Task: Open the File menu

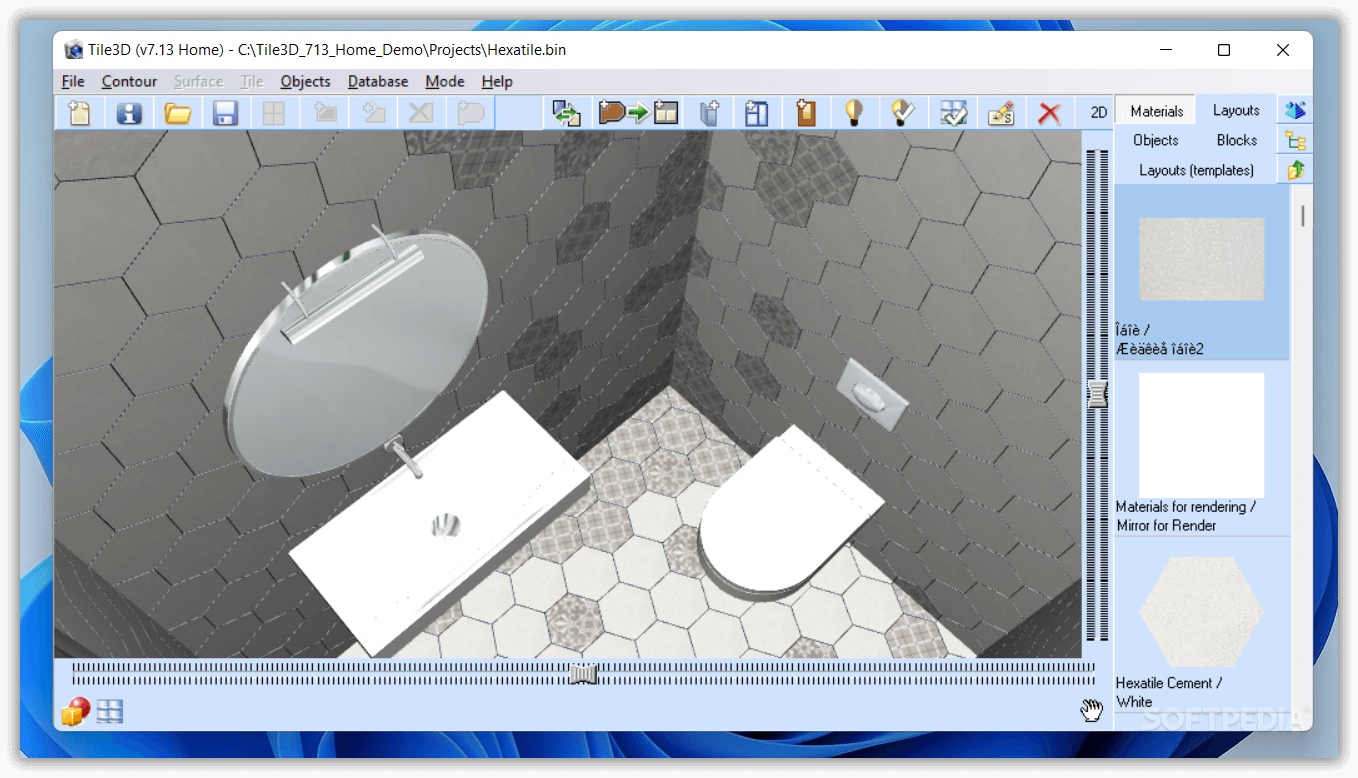Action: point(73,81)
